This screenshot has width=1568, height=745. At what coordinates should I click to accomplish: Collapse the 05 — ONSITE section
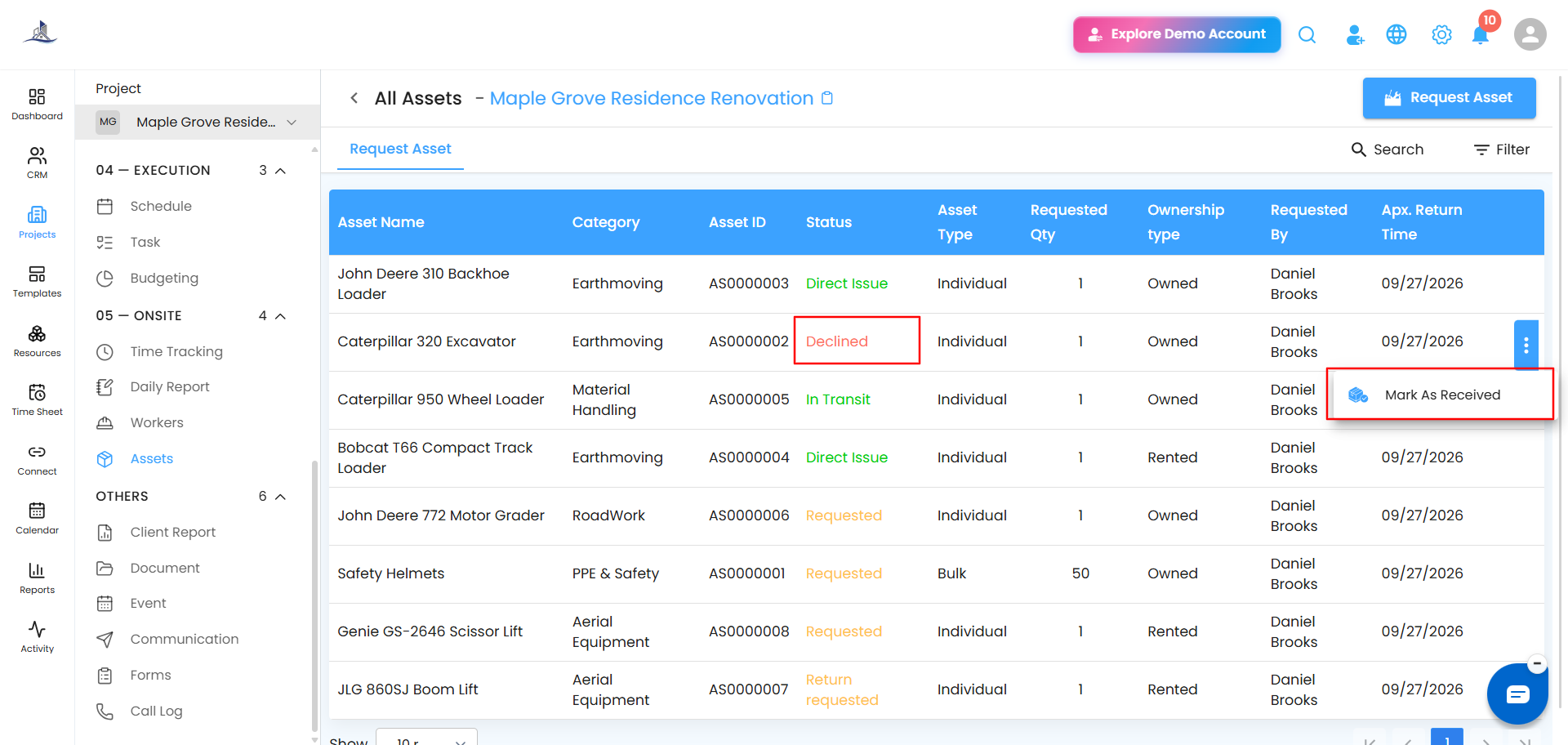pyautogui.click(x=280, y=316)
